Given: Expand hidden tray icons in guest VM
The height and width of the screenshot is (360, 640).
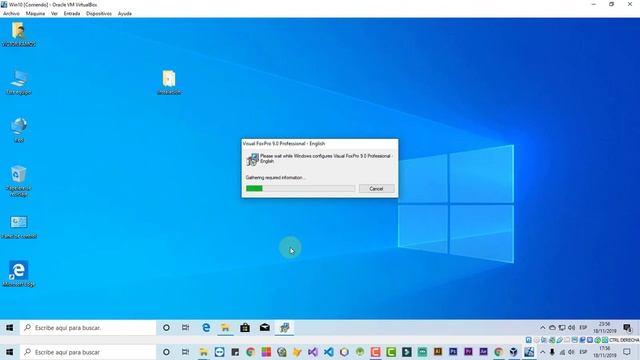Looking at the screenshot, I should click(x=542, y=328).
